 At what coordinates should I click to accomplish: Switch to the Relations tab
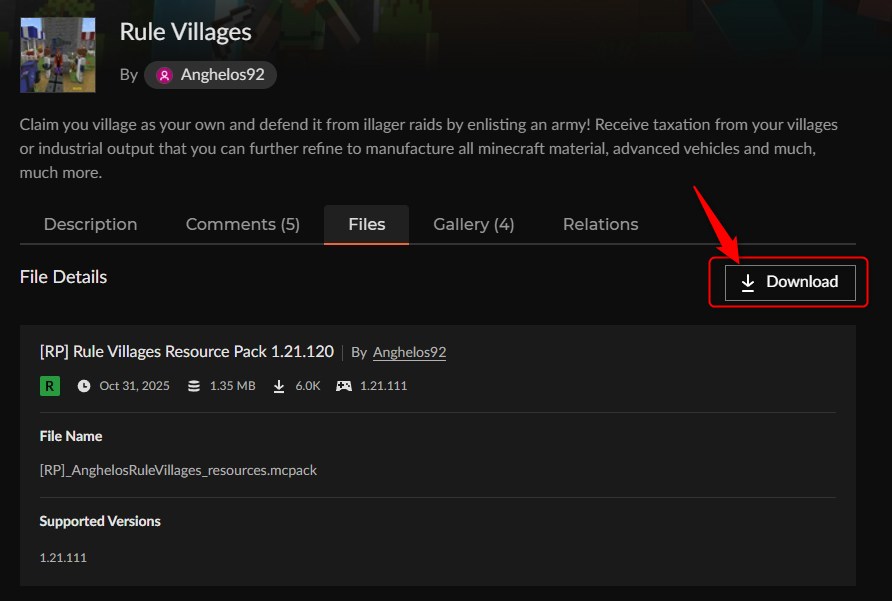(600, 224)
